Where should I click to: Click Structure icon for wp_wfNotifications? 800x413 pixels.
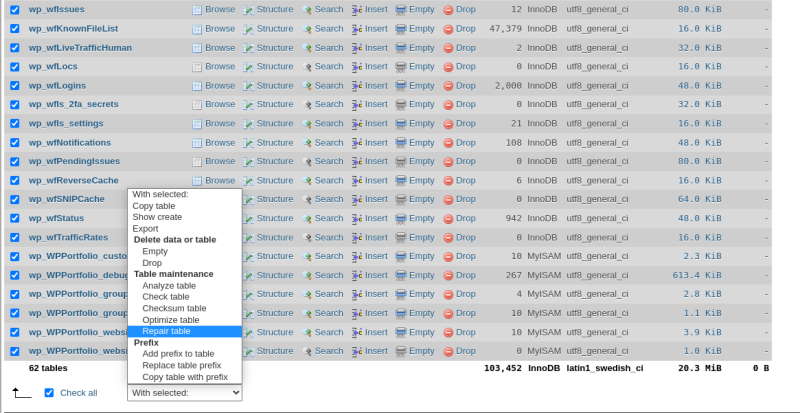pyautogui.click(x=248, y=143)
